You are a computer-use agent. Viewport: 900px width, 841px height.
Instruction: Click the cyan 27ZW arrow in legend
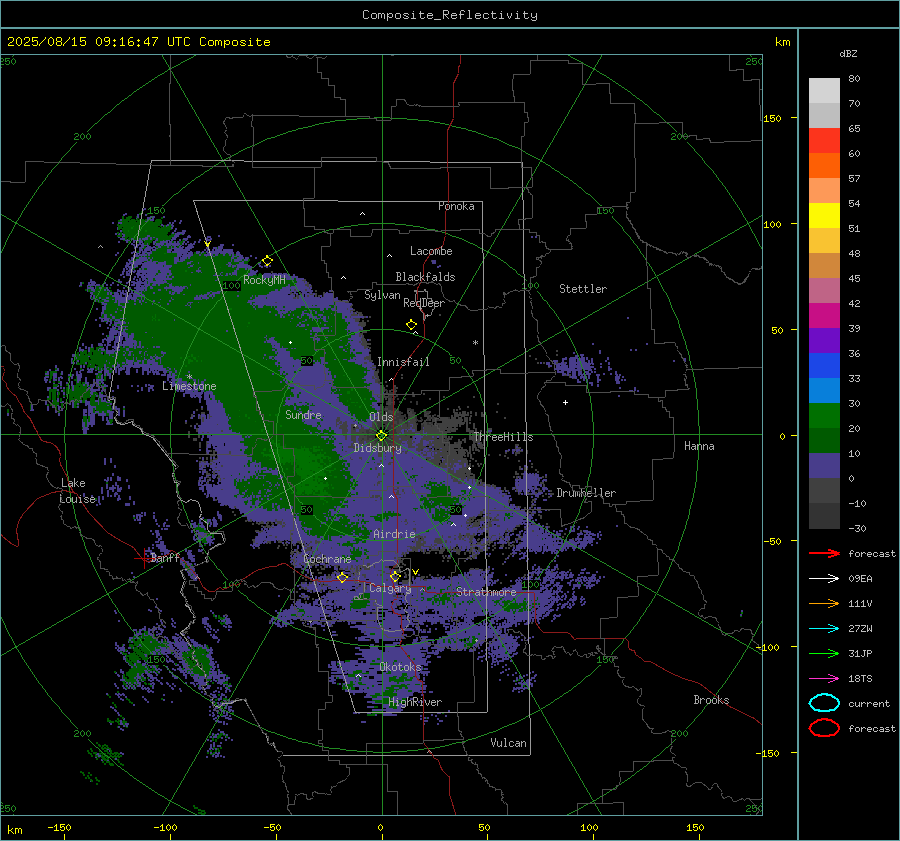(824, 629)
